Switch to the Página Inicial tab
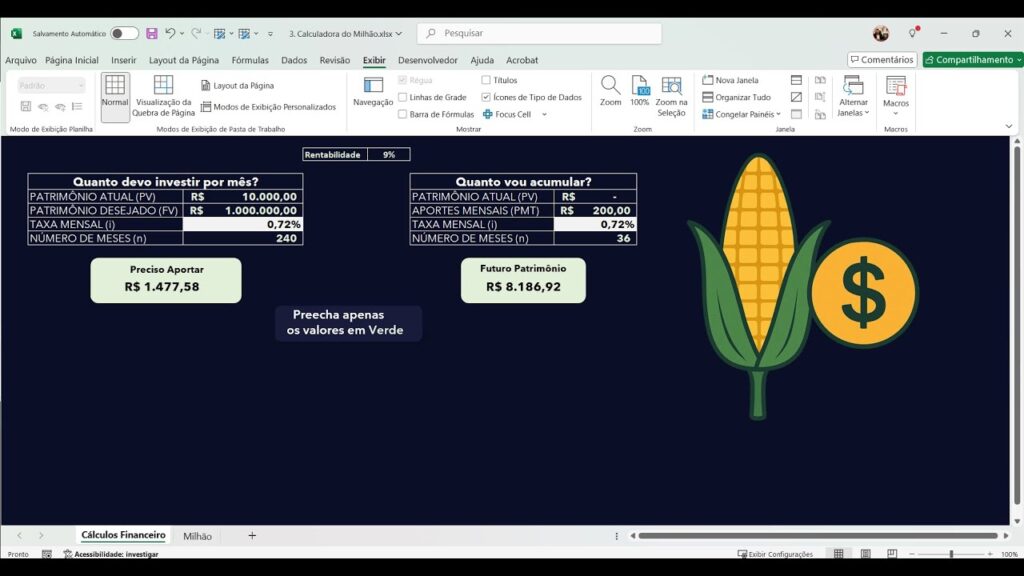 [x=72, y=60]
